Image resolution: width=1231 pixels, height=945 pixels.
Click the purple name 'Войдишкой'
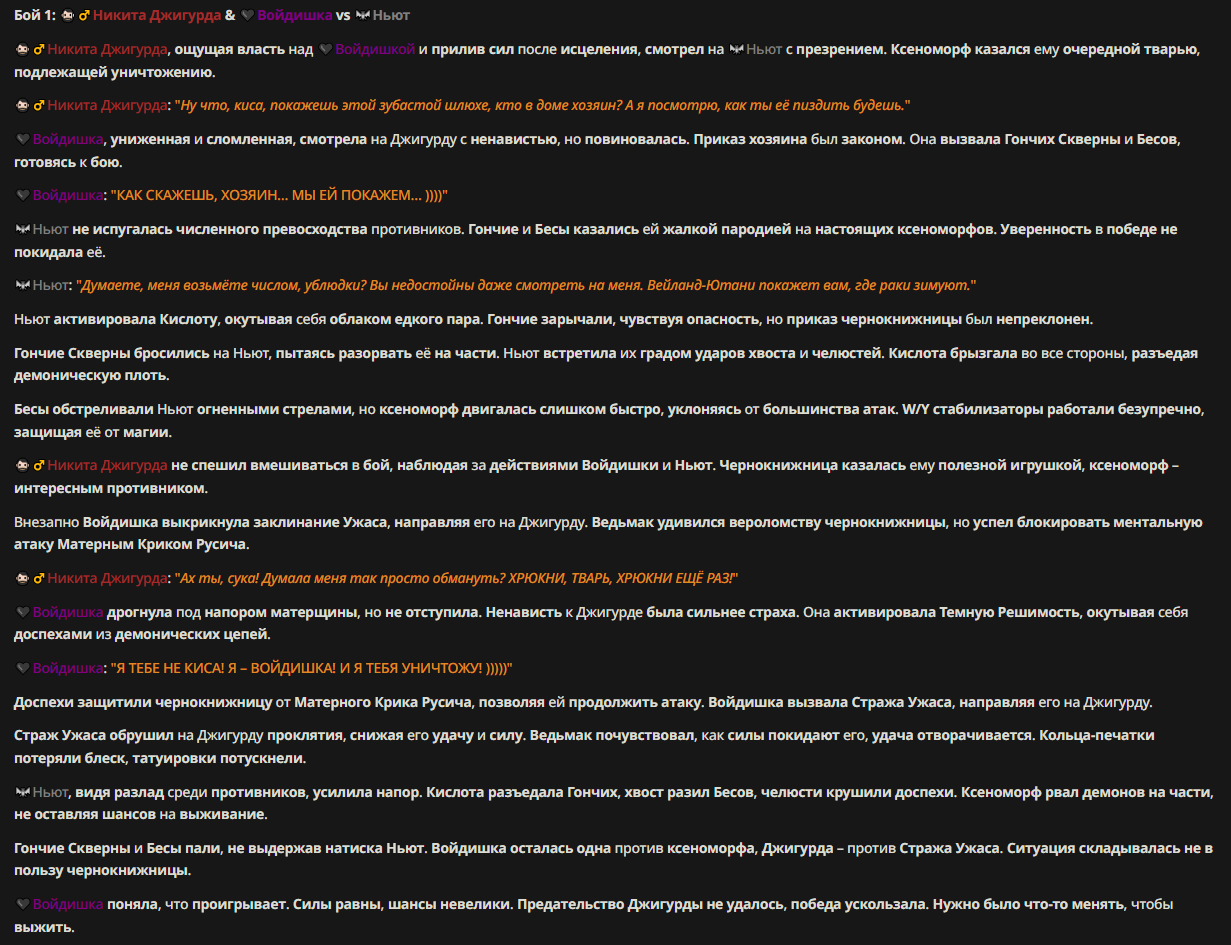pyautogui.click(x=374, y=49)
